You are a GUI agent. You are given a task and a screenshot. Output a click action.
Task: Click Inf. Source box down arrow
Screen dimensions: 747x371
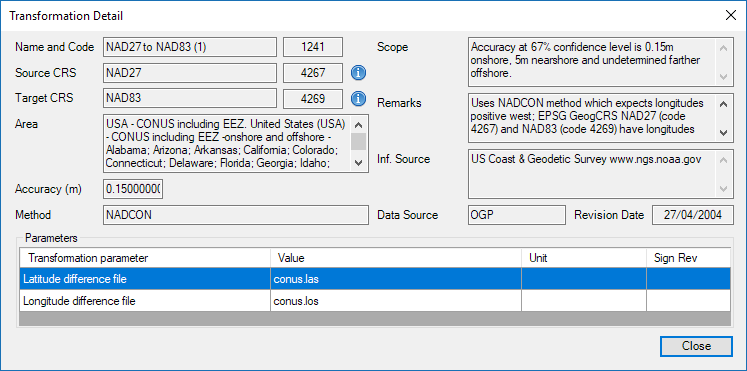(x=723, y=189)
